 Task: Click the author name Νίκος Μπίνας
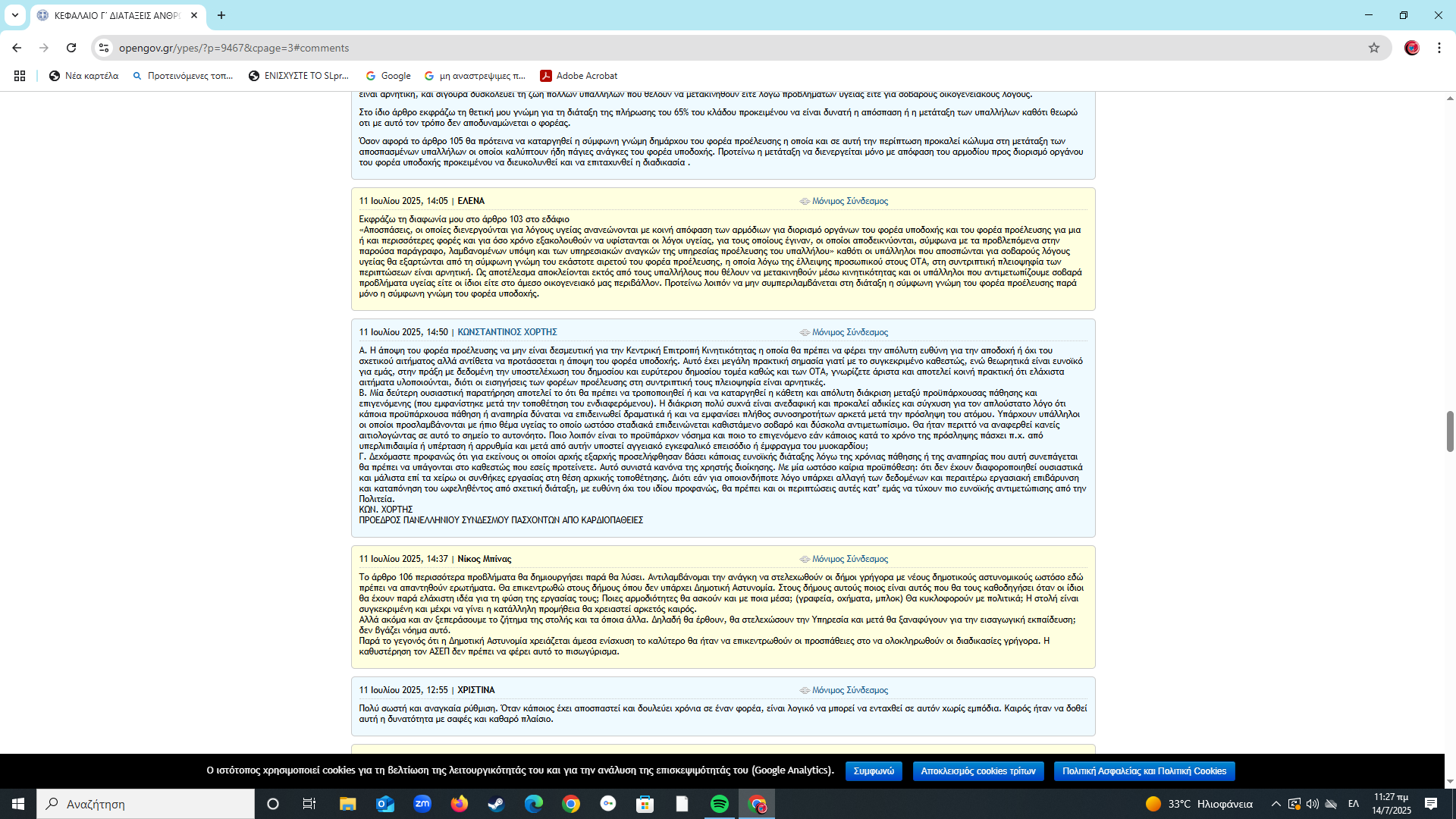(x=485, y=559)
